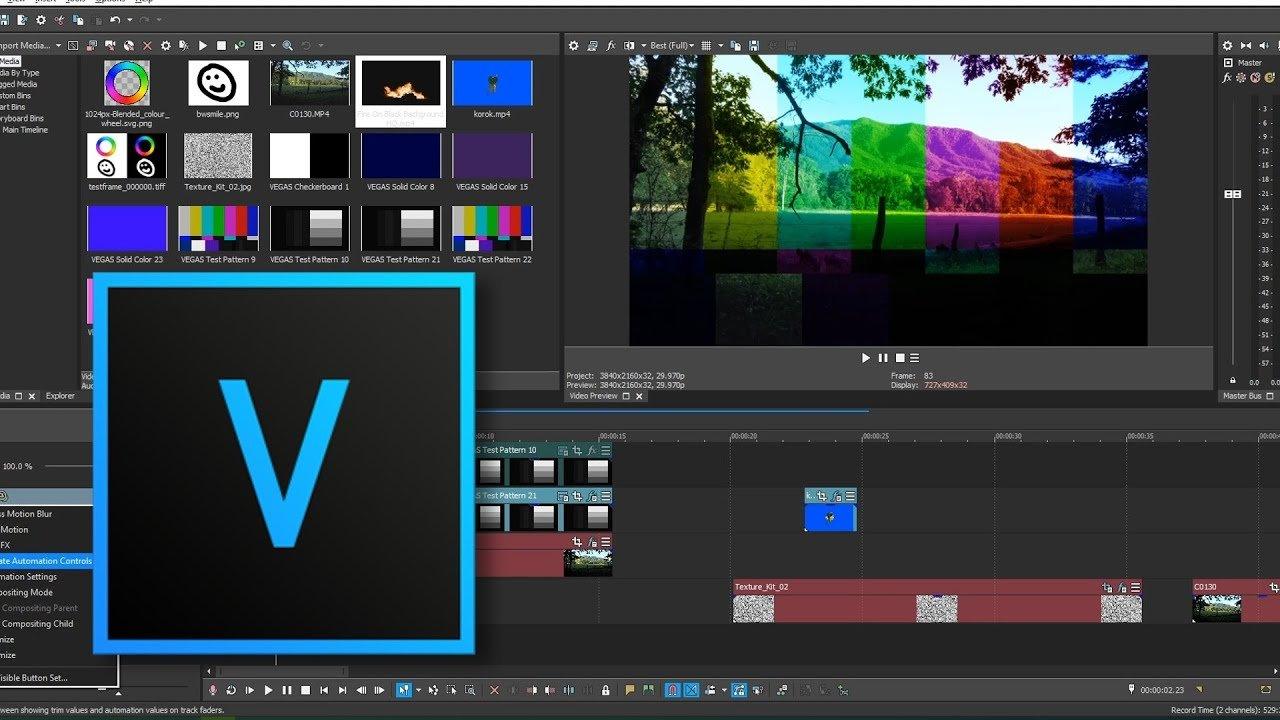Insert a marker on the timeline

pyautogui.click(x=629, y=690)
